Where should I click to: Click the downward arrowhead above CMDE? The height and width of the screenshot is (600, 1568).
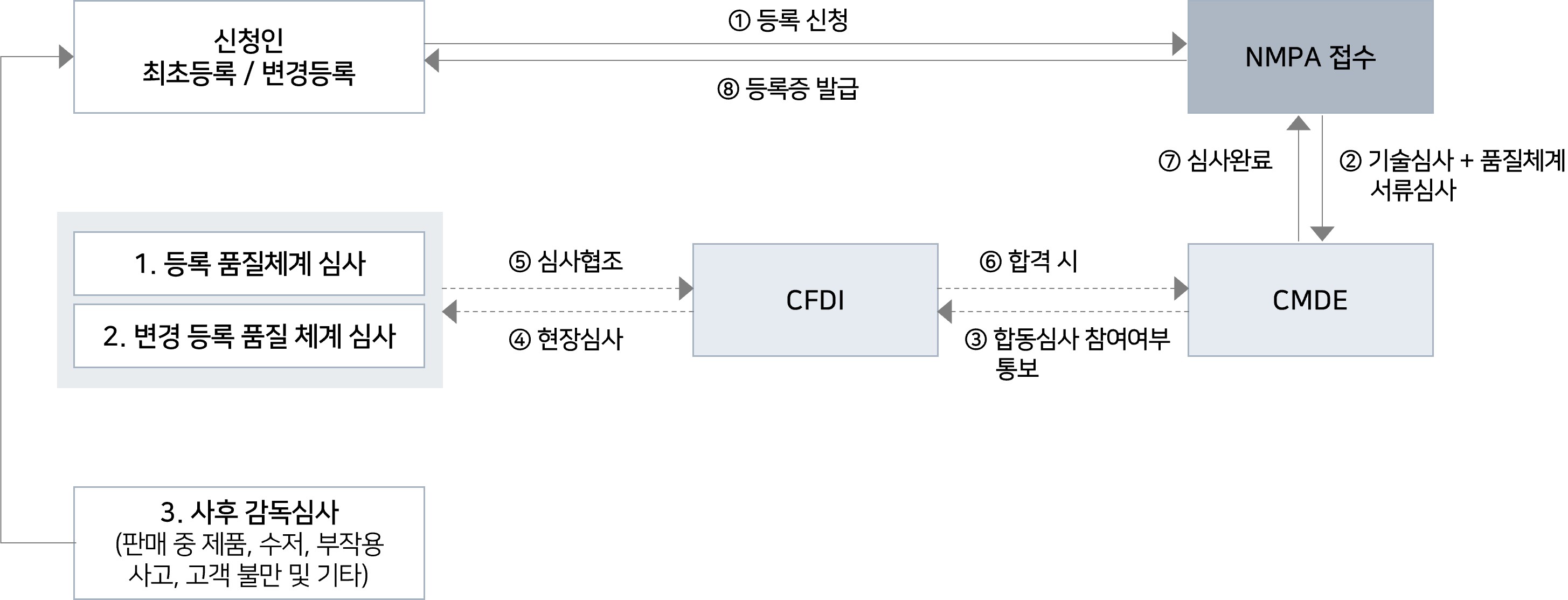click(1322, 233)
